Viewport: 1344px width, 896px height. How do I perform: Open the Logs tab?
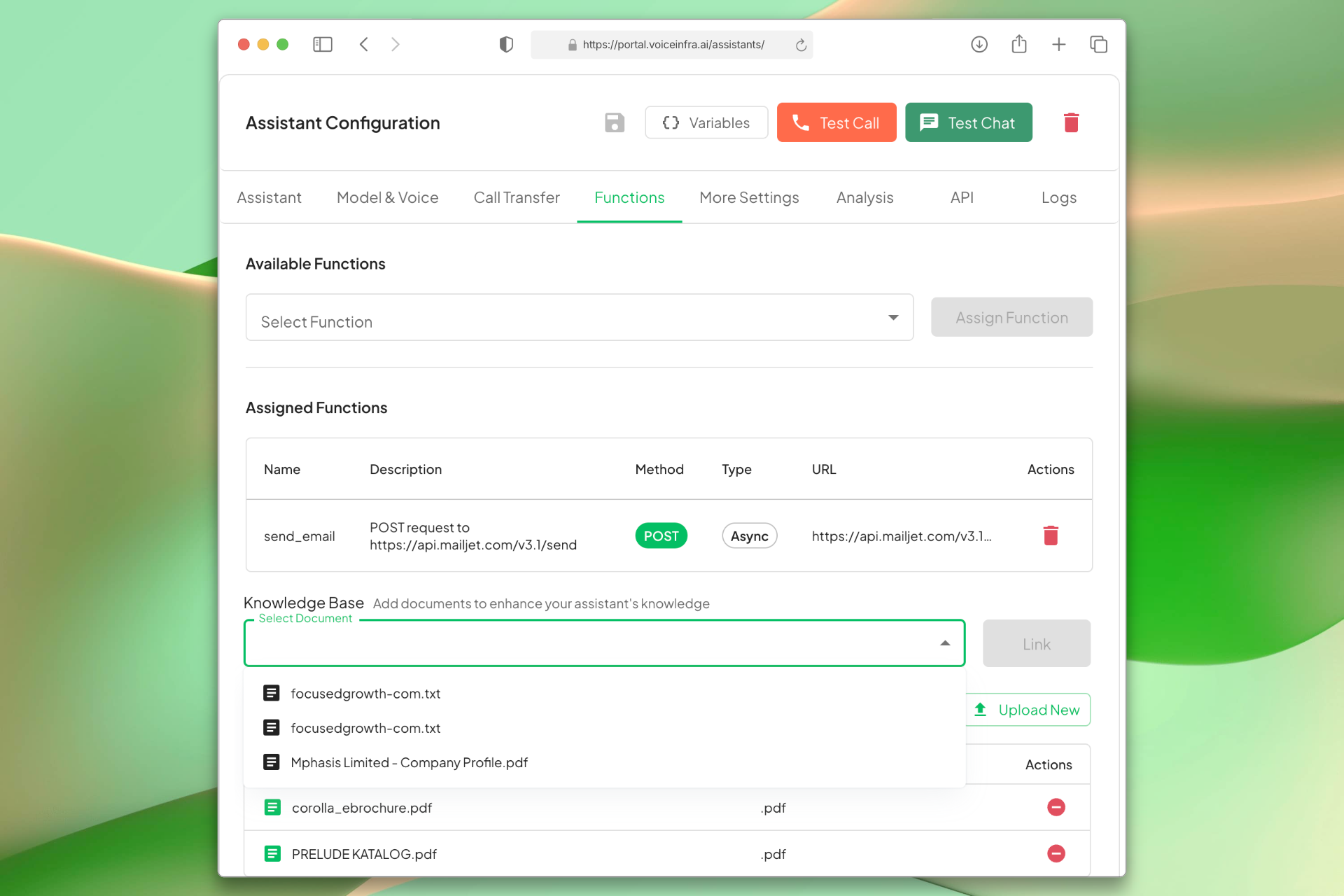[x=1058, y=197]
